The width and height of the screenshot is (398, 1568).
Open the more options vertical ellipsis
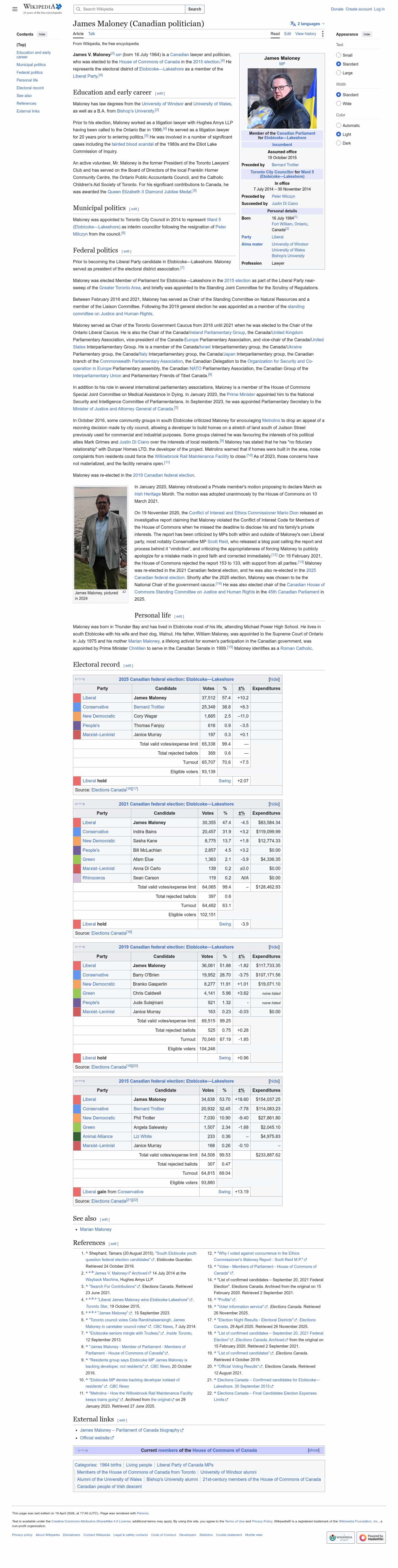[323, 34]
